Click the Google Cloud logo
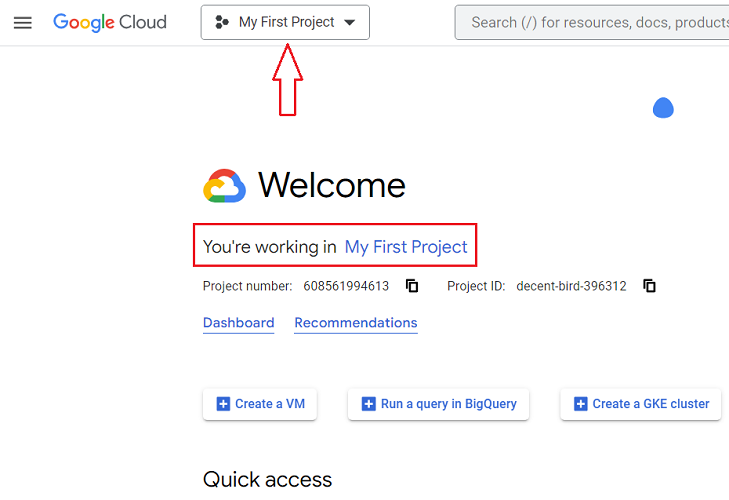This screenshot has width=729, height=500. click(x=110, y=22)
